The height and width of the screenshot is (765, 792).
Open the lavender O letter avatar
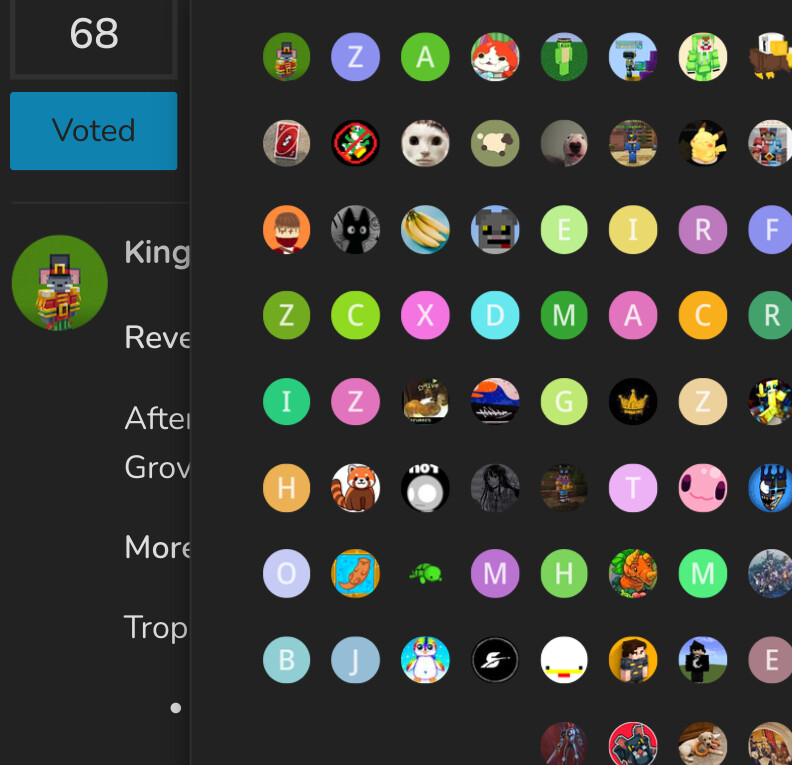[286, 574]
